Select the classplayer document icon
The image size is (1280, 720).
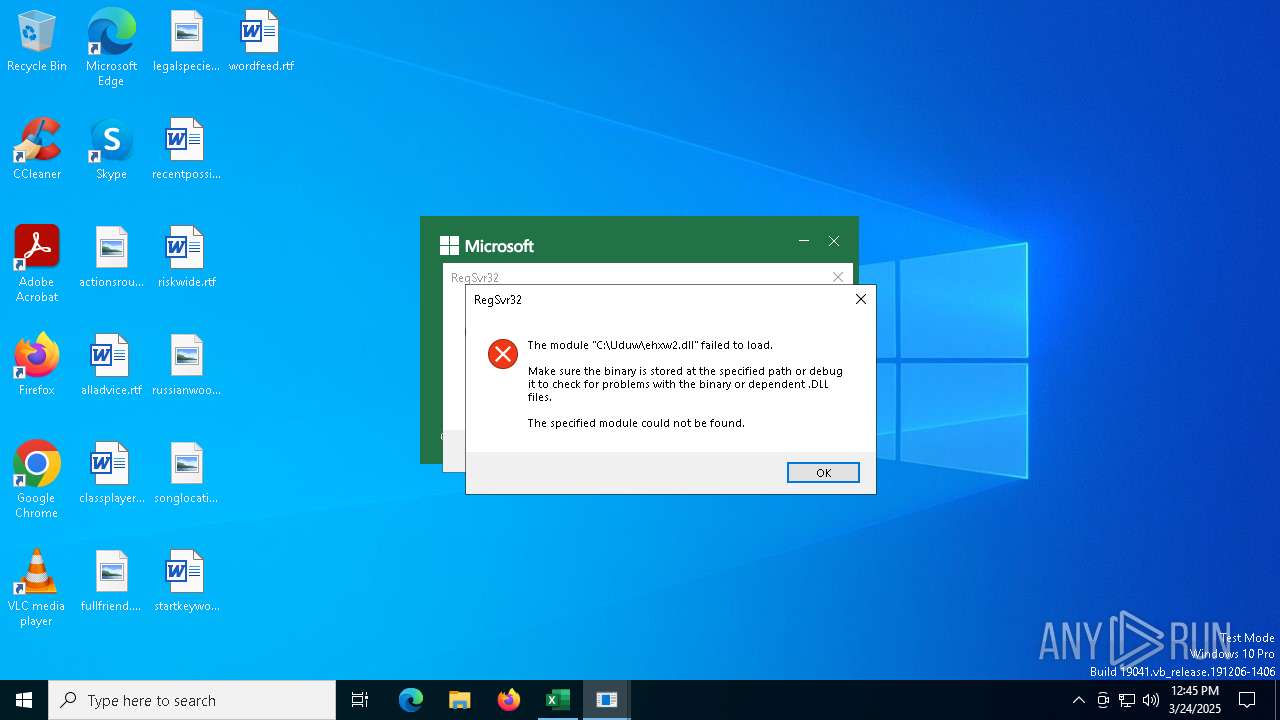[x=111, y=474]
